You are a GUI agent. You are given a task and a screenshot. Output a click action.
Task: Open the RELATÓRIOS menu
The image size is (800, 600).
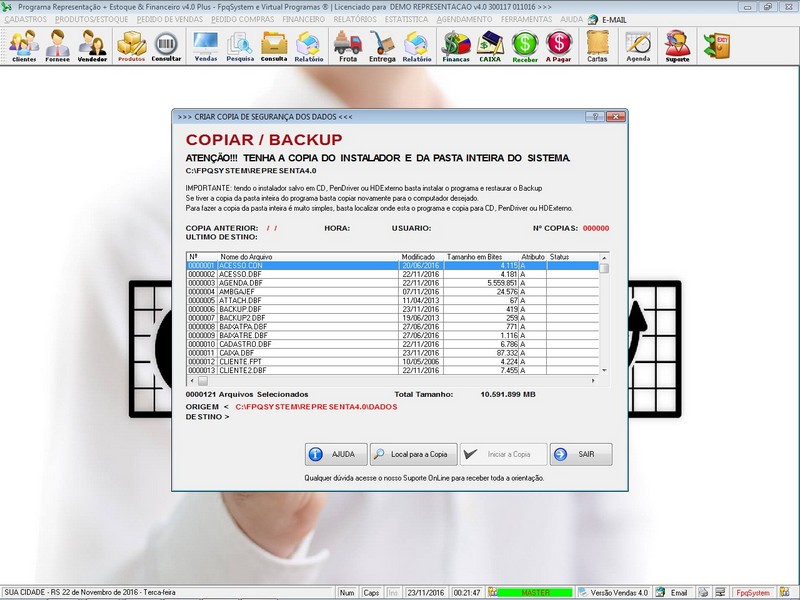coord(355,19)
